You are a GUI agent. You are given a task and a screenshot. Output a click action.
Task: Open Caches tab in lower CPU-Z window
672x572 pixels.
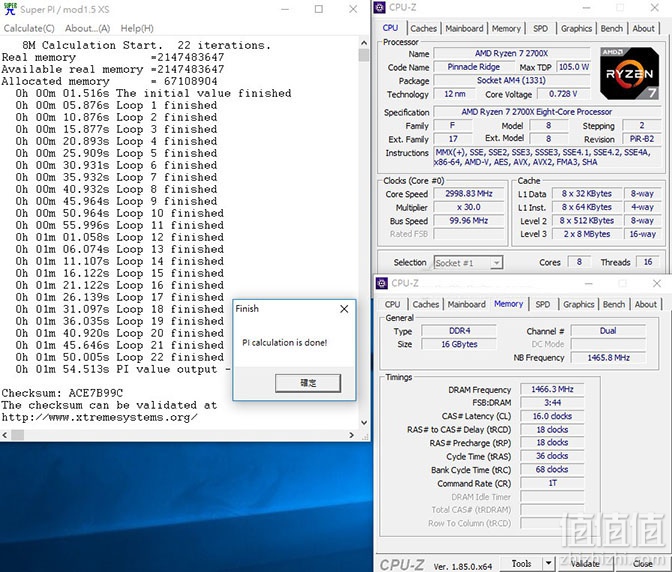tap(426, 304)
